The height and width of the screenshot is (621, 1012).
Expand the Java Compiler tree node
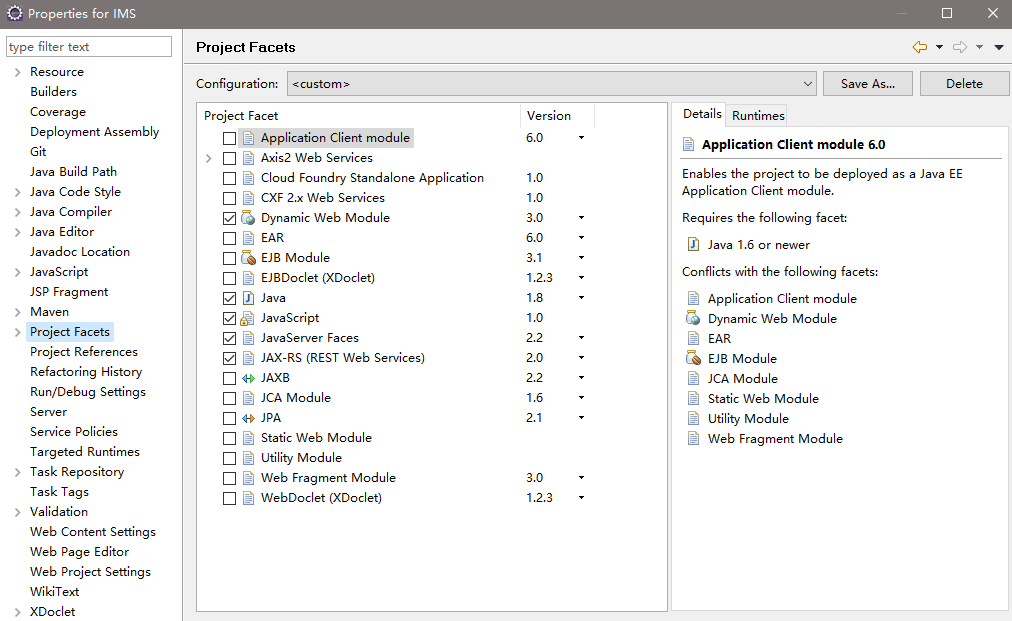tap(17, 212)
